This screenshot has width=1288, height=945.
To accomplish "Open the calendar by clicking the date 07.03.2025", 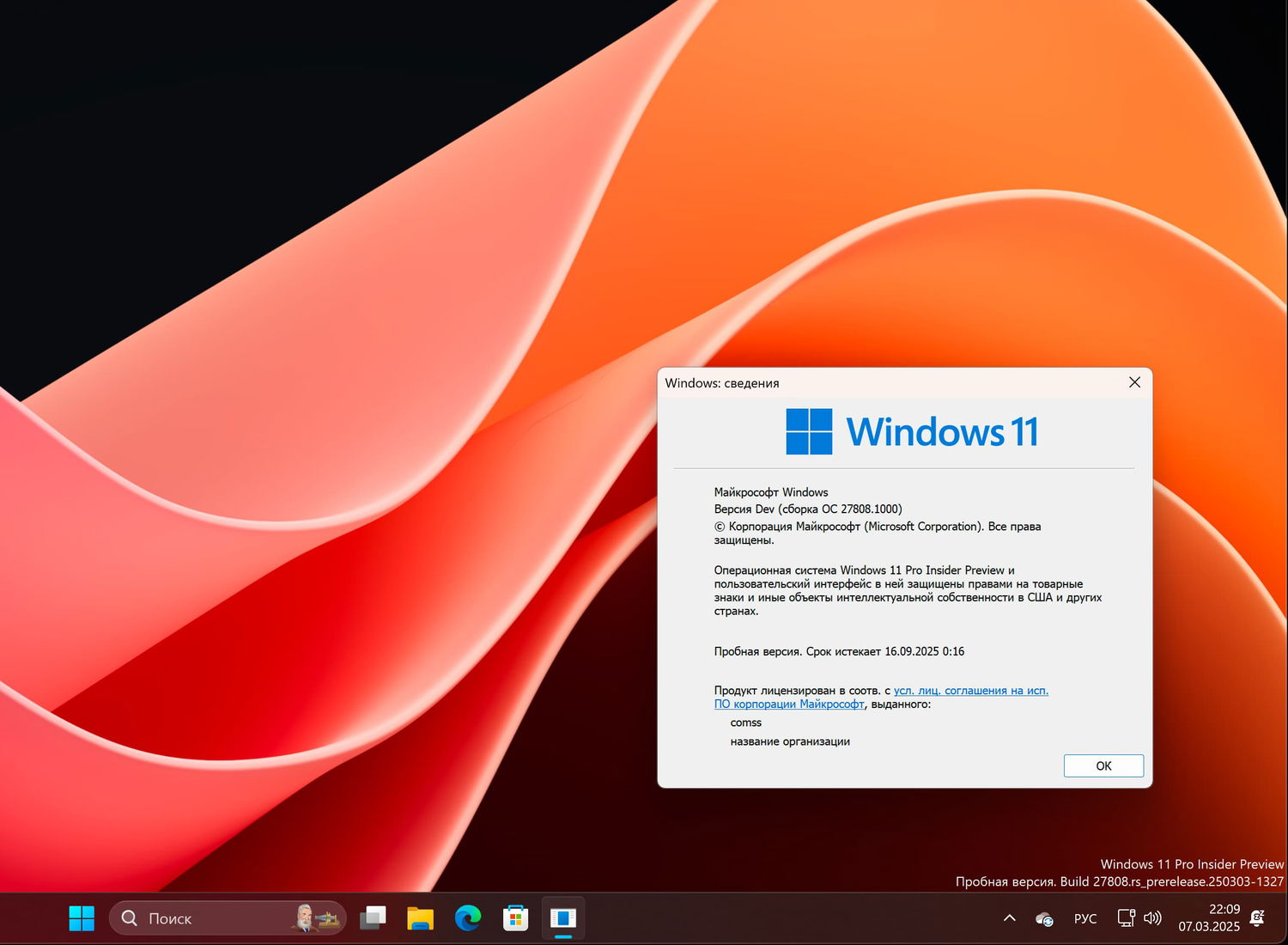I will click(1208, 926).
